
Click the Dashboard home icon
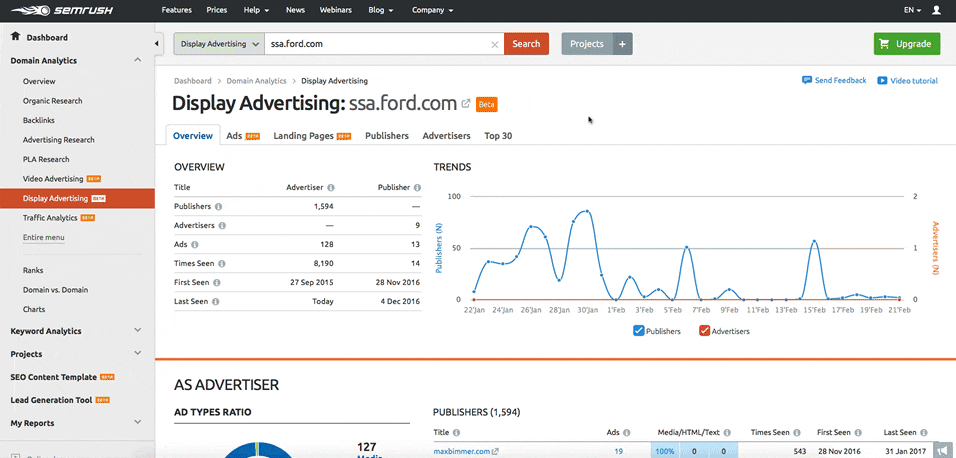(15, 37)
